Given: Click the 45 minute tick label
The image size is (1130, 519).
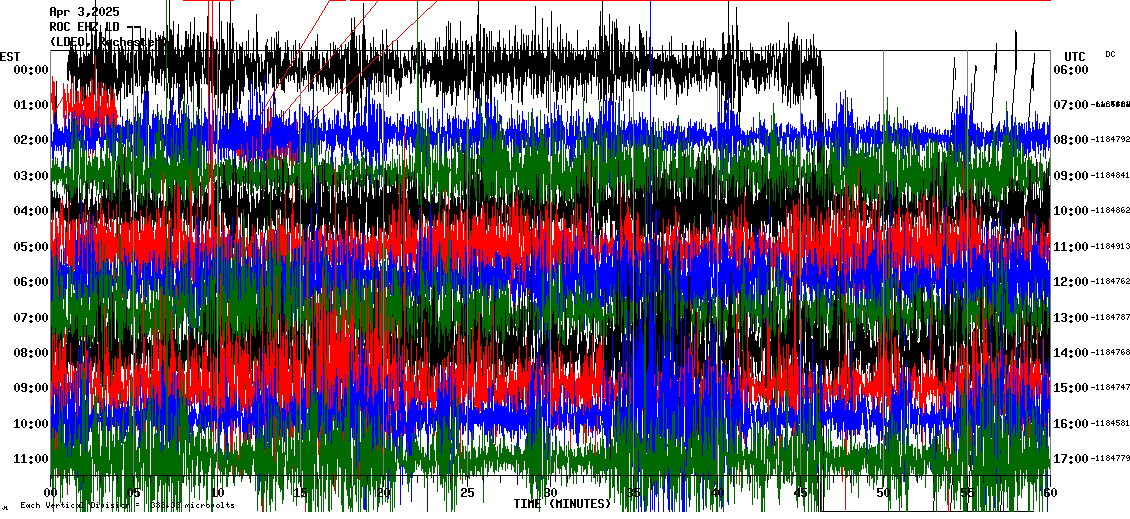Looking at the screenshot, I should pos(800,493).
